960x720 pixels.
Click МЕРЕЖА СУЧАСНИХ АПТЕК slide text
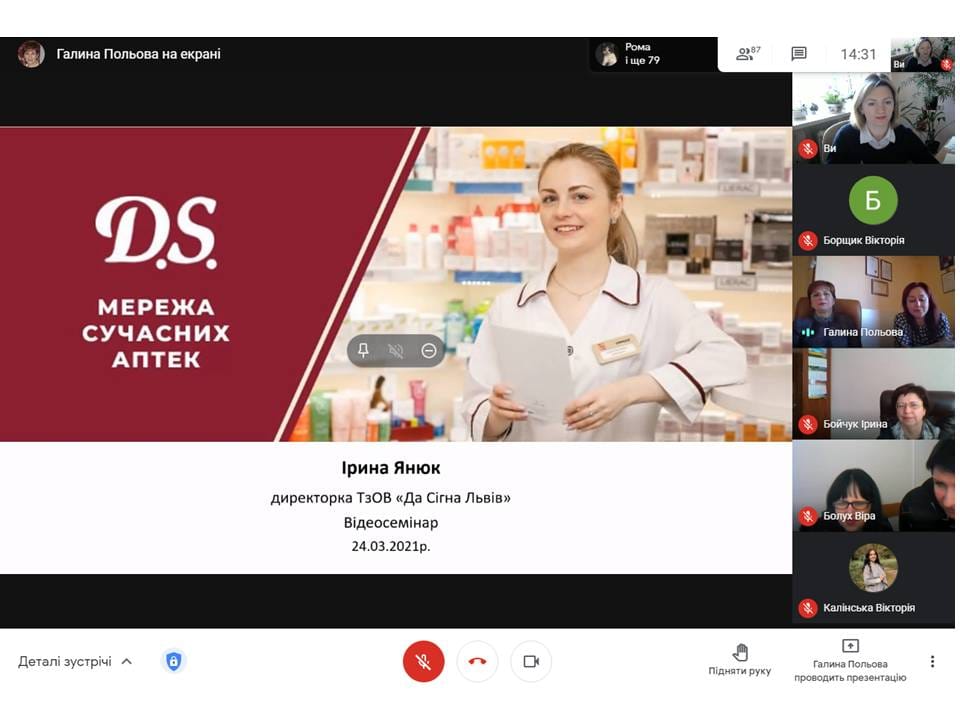pos(156,332)
